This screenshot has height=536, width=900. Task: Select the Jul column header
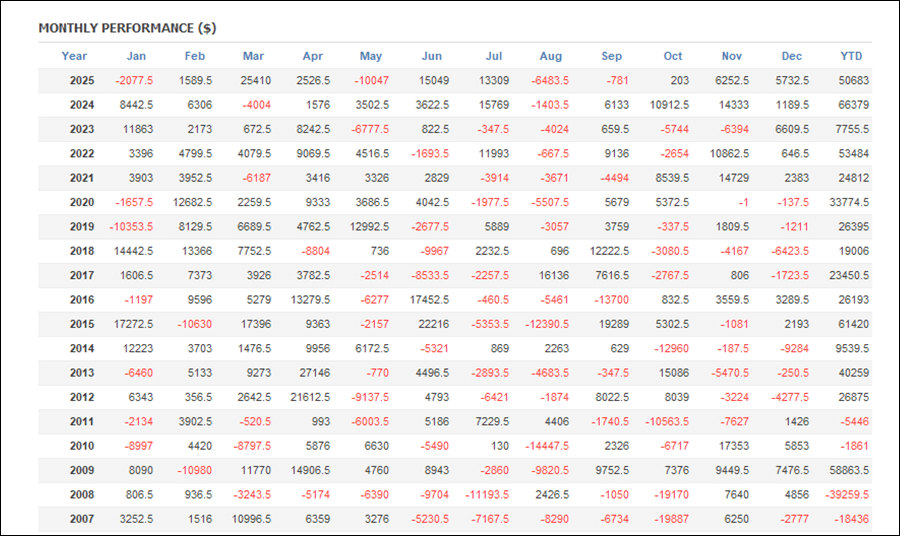tap(494, 56)
